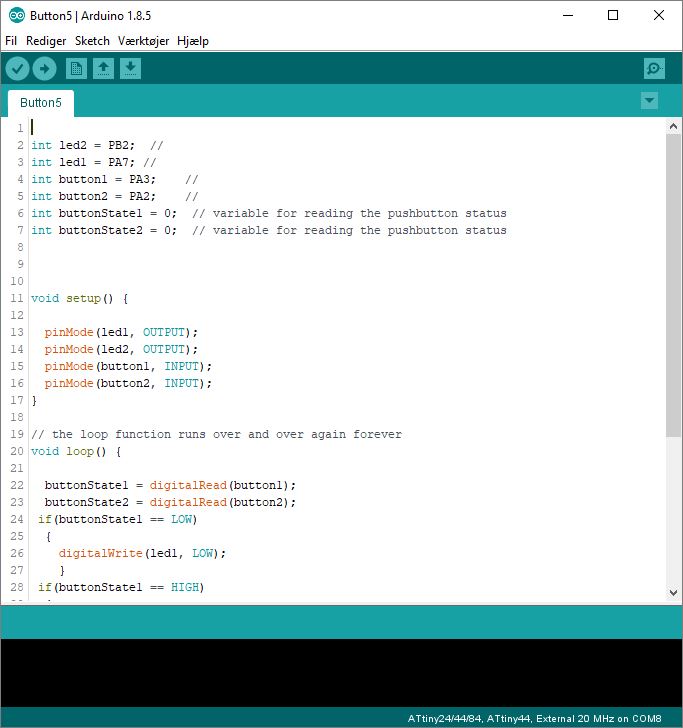The width and height of the screenshot is (683, 728).
Task: Click closing brace on line 17
Action: [x=34, y=400]
